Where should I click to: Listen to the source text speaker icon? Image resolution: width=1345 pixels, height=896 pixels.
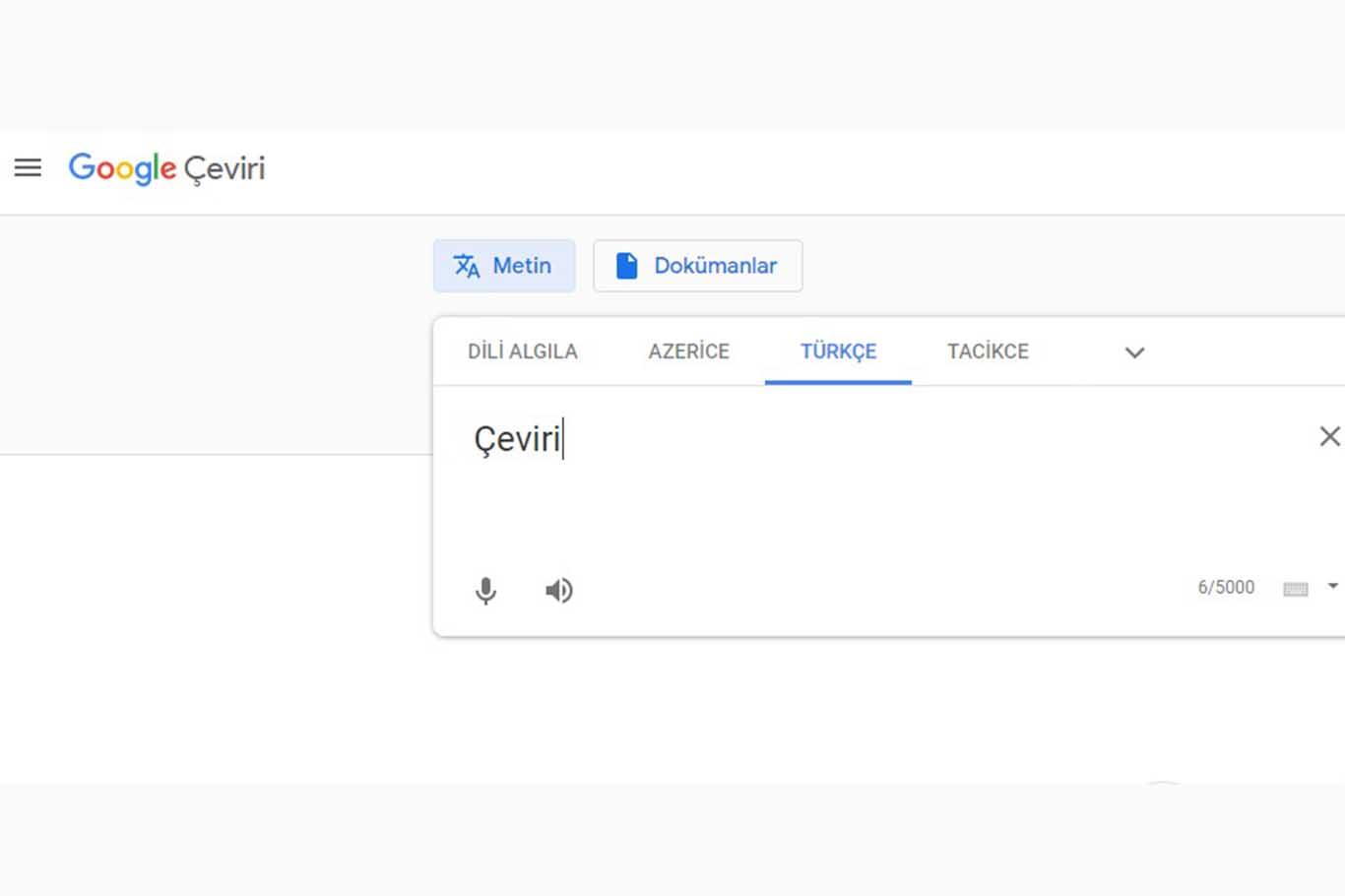tap(558, 590)
